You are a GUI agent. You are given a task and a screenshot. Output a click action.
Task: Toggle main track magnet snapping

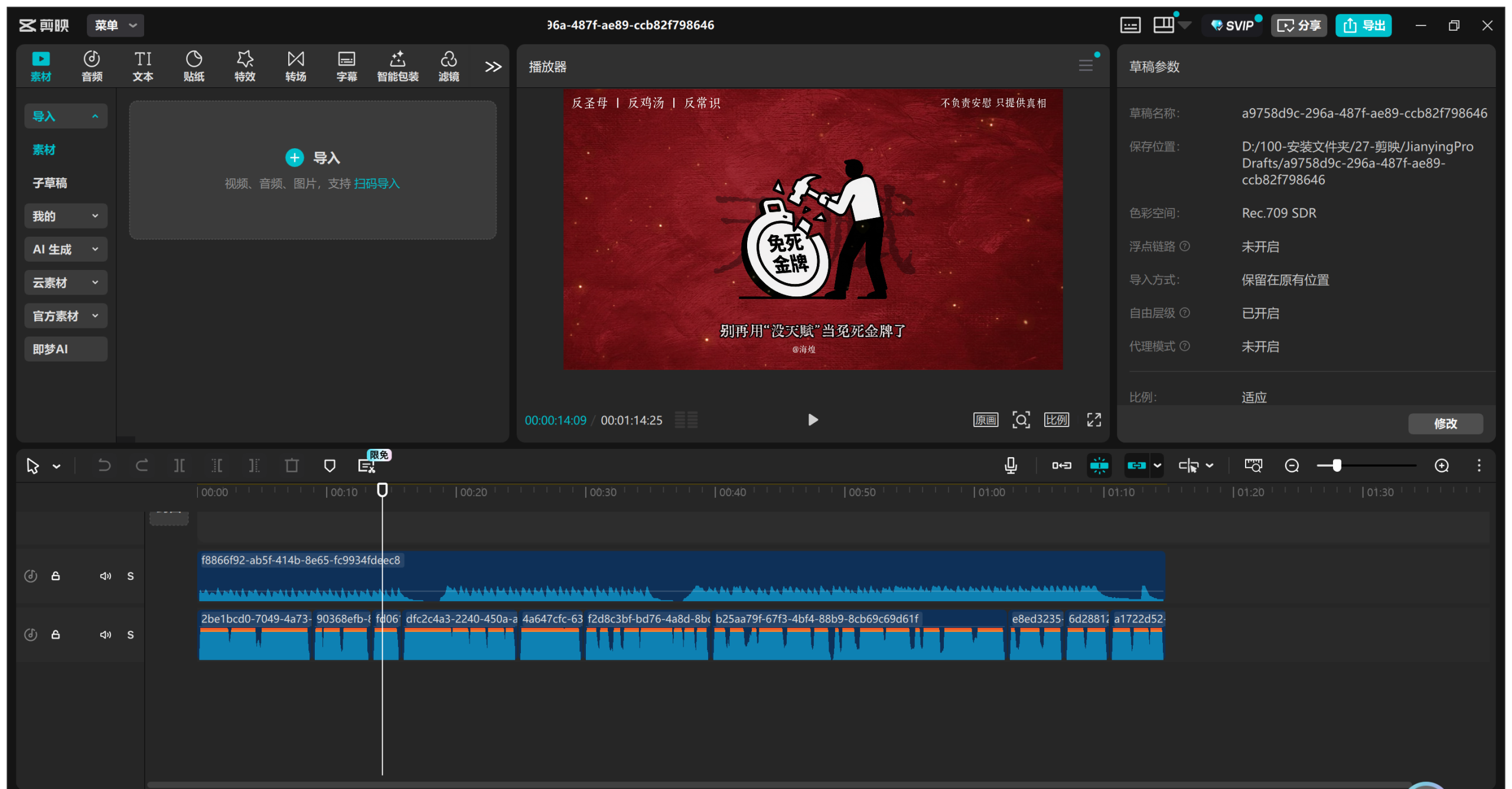[x=1061, y=465]
